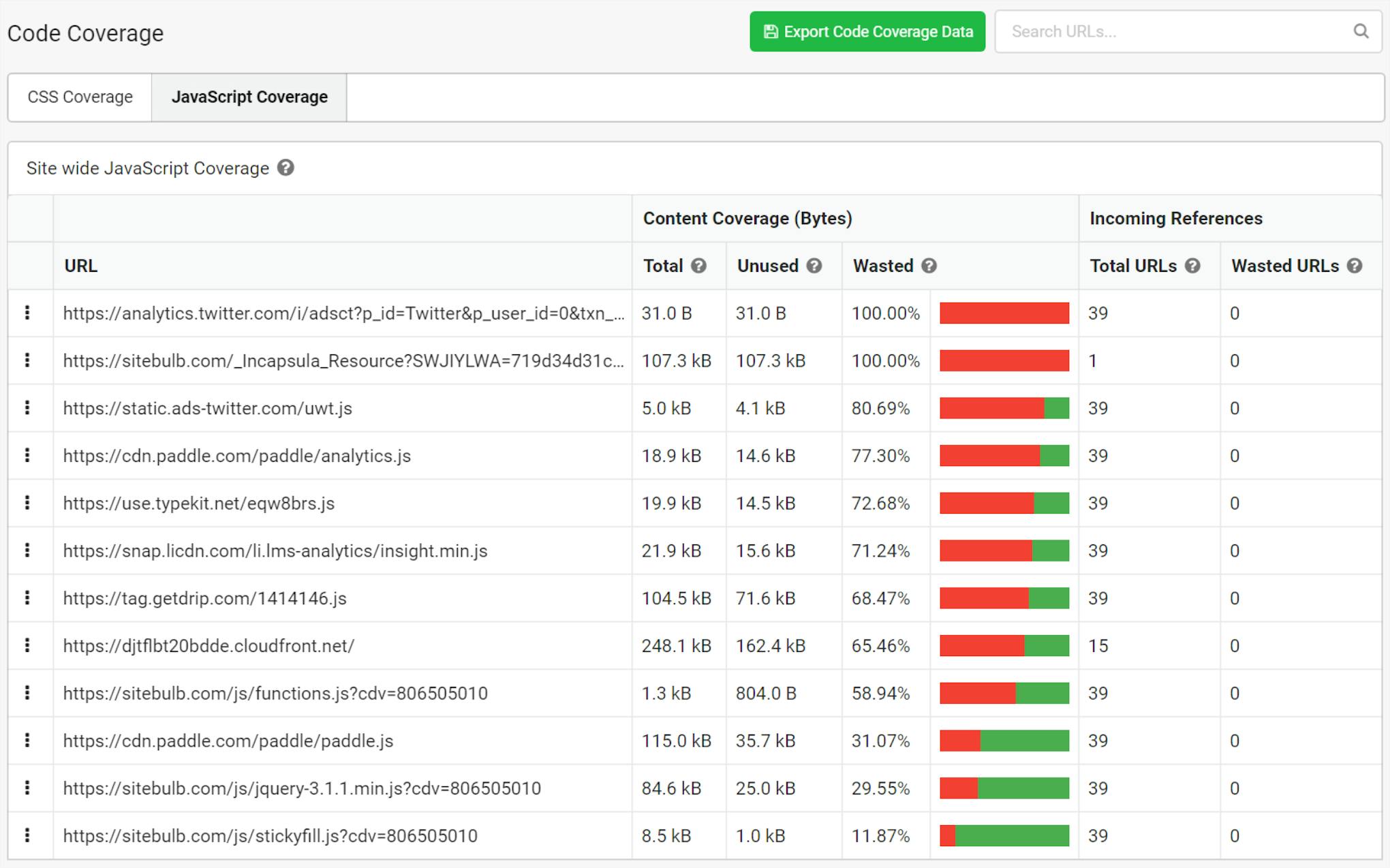1390x868 pixels.
Task: Click wasted bar for typekit eqw8brs.js
Action: coord(1004,503)
